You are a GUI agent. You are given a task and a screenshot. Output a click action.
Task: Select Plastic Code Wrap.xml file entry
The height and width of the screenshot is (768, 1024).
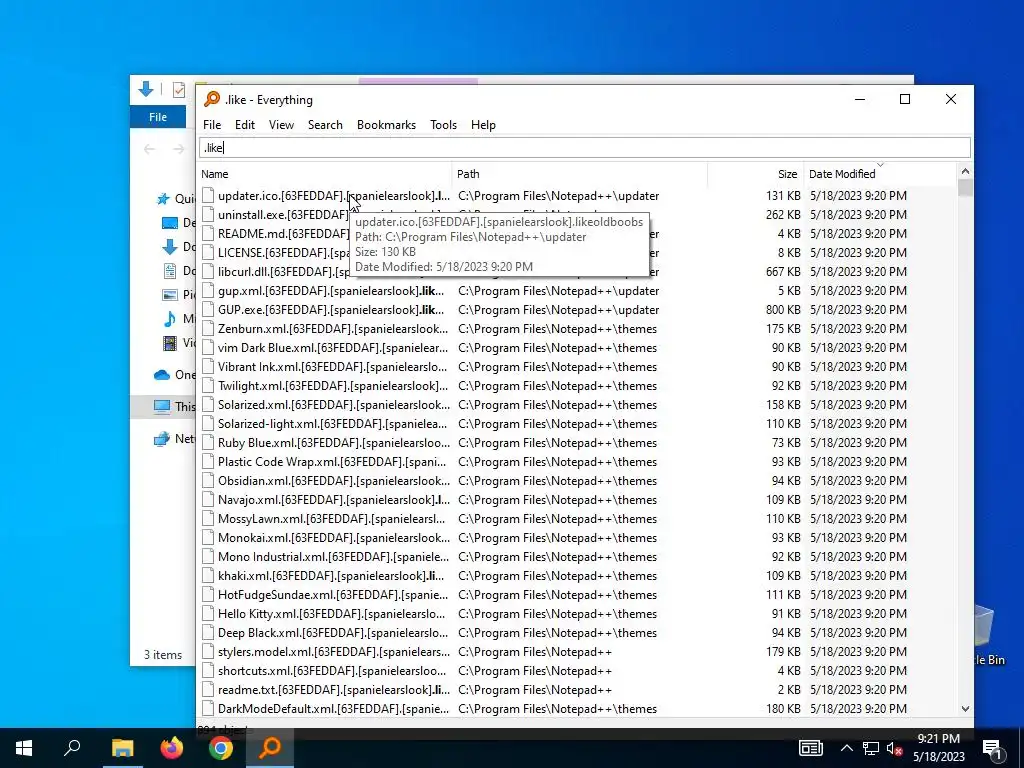pyautogui.click(x=332, y=462)
